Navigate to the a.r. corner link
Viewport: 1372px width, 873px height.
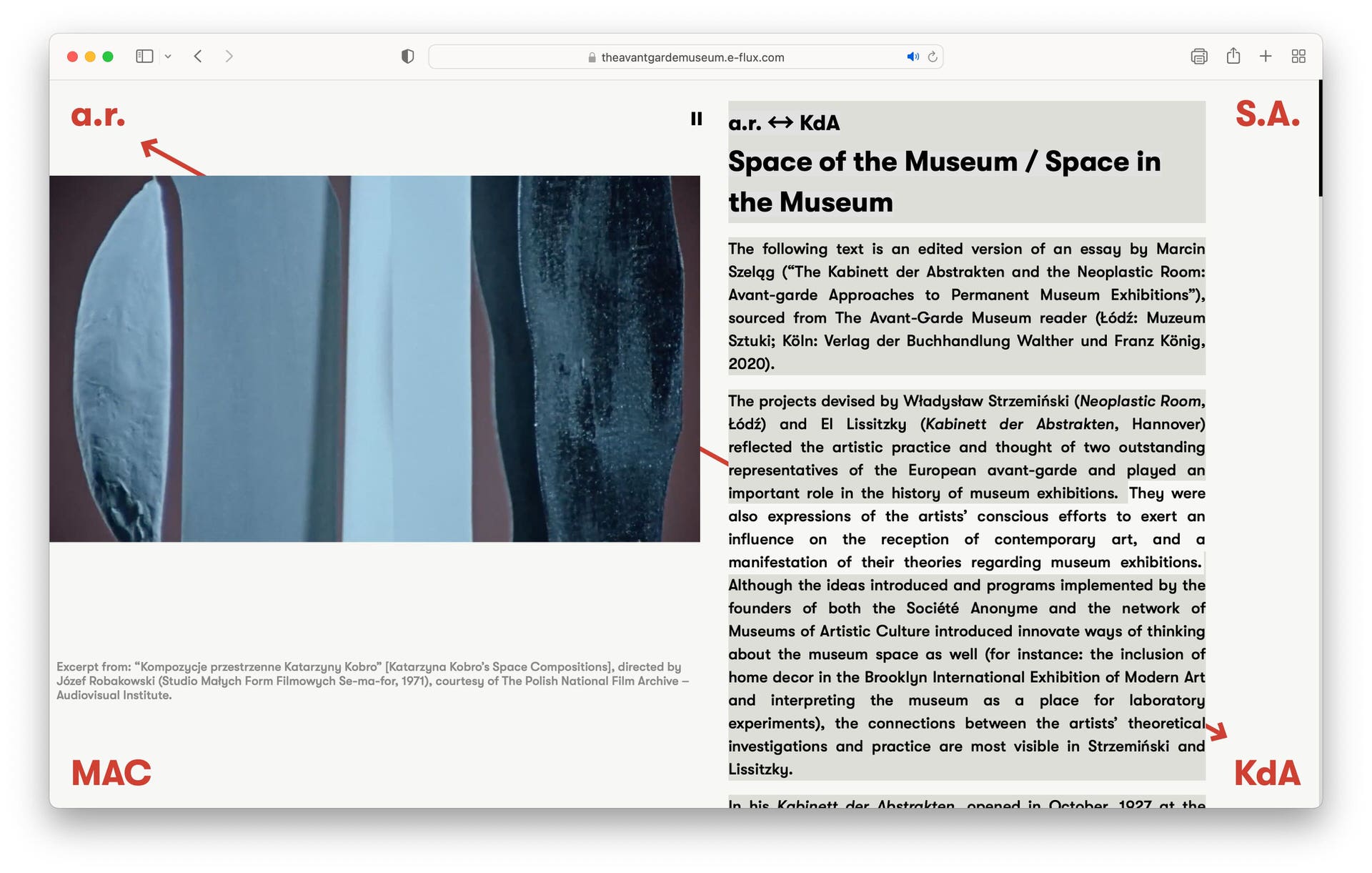tap(99, 115)
